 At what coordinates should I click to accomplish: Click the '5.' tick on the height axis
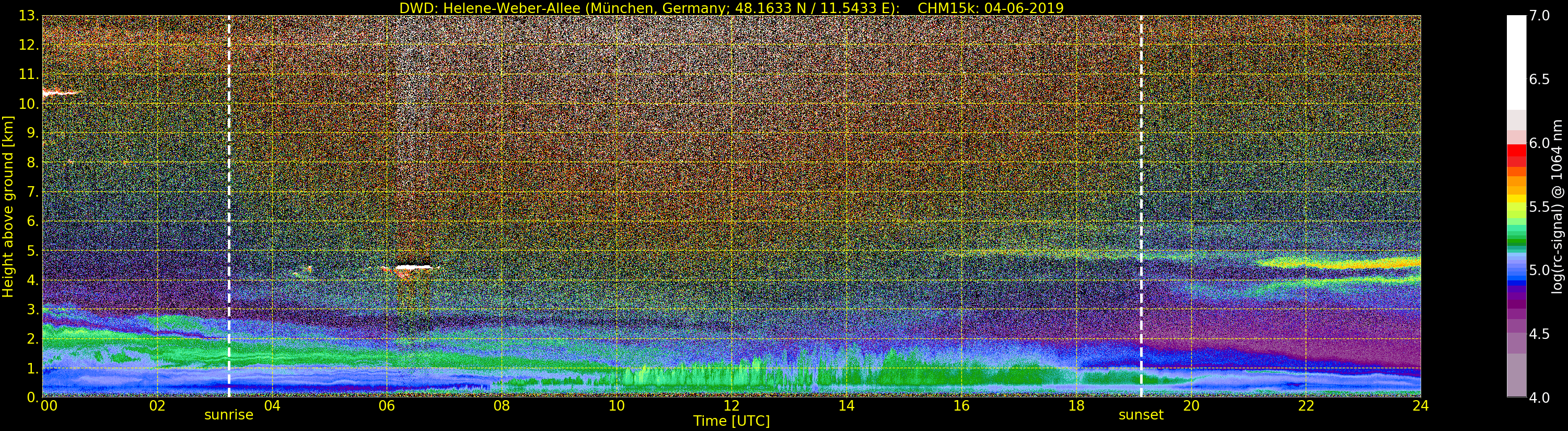32,251
